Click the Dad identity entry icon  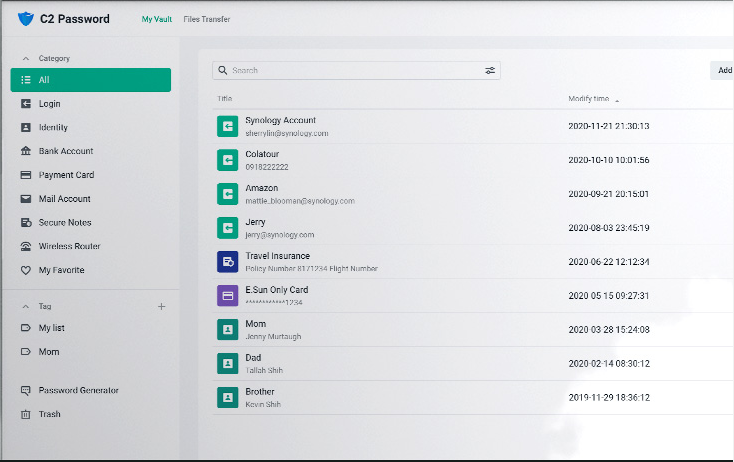click(228, 364)
